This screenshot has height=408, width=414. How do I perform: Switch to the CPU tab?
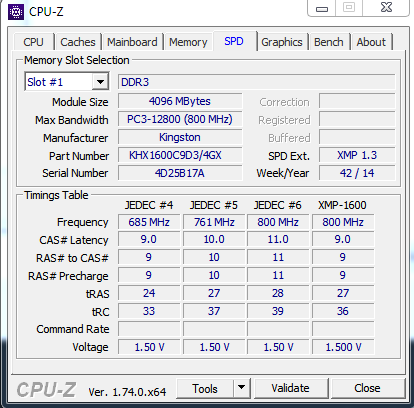(33, 42)
